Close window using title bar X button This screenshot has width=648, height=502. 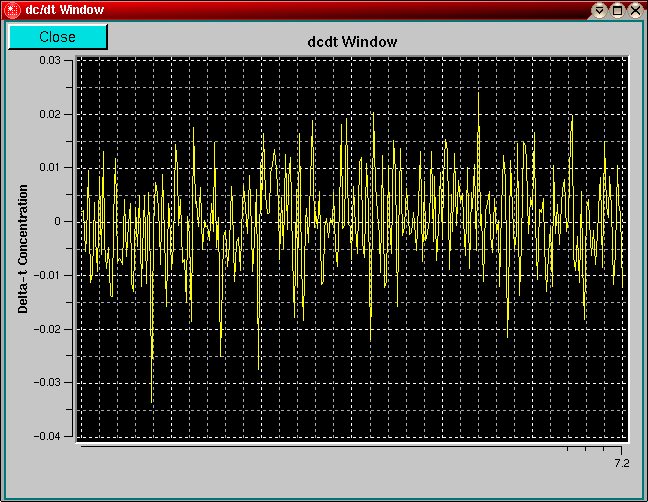[x=635, y=10]
